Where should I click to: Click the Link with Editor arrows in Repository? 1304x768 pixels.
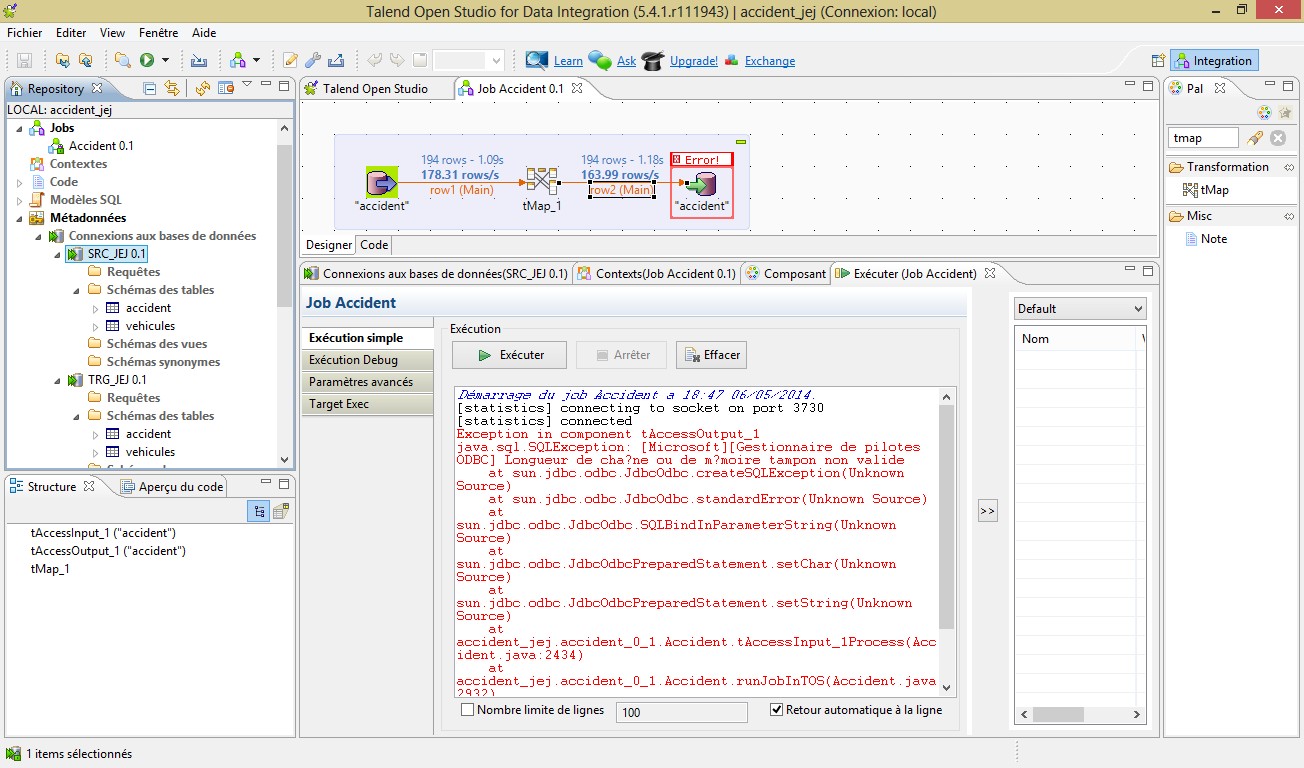pos(172,88)
